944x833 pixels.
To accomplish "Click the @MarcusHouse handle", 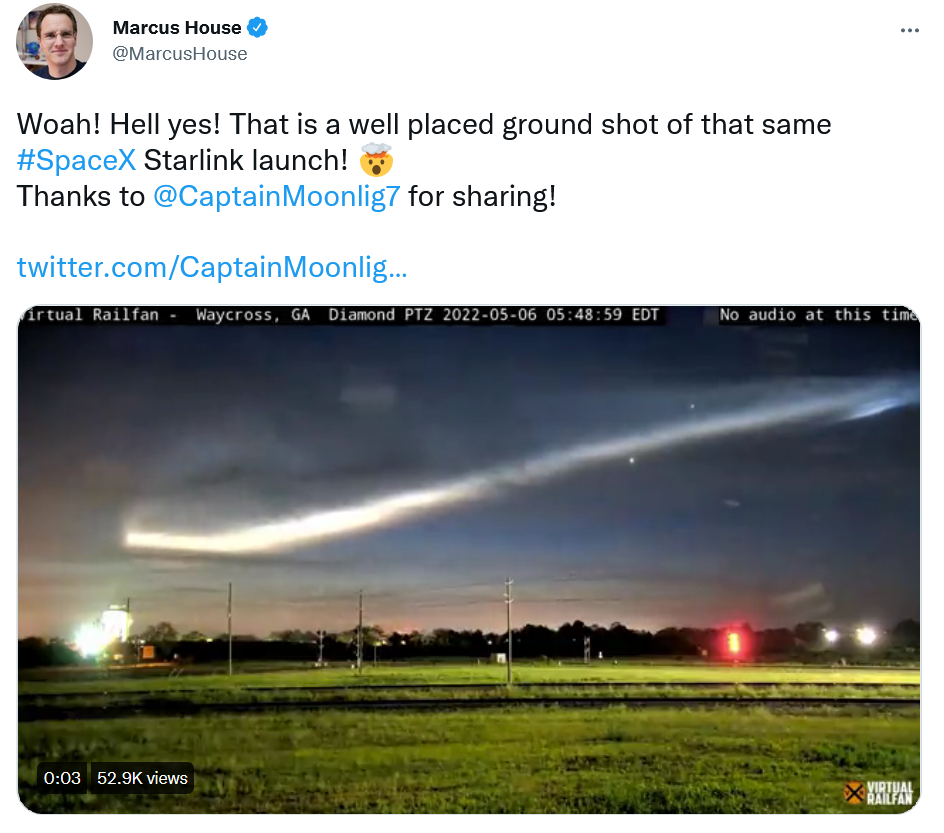I will 180,54.
